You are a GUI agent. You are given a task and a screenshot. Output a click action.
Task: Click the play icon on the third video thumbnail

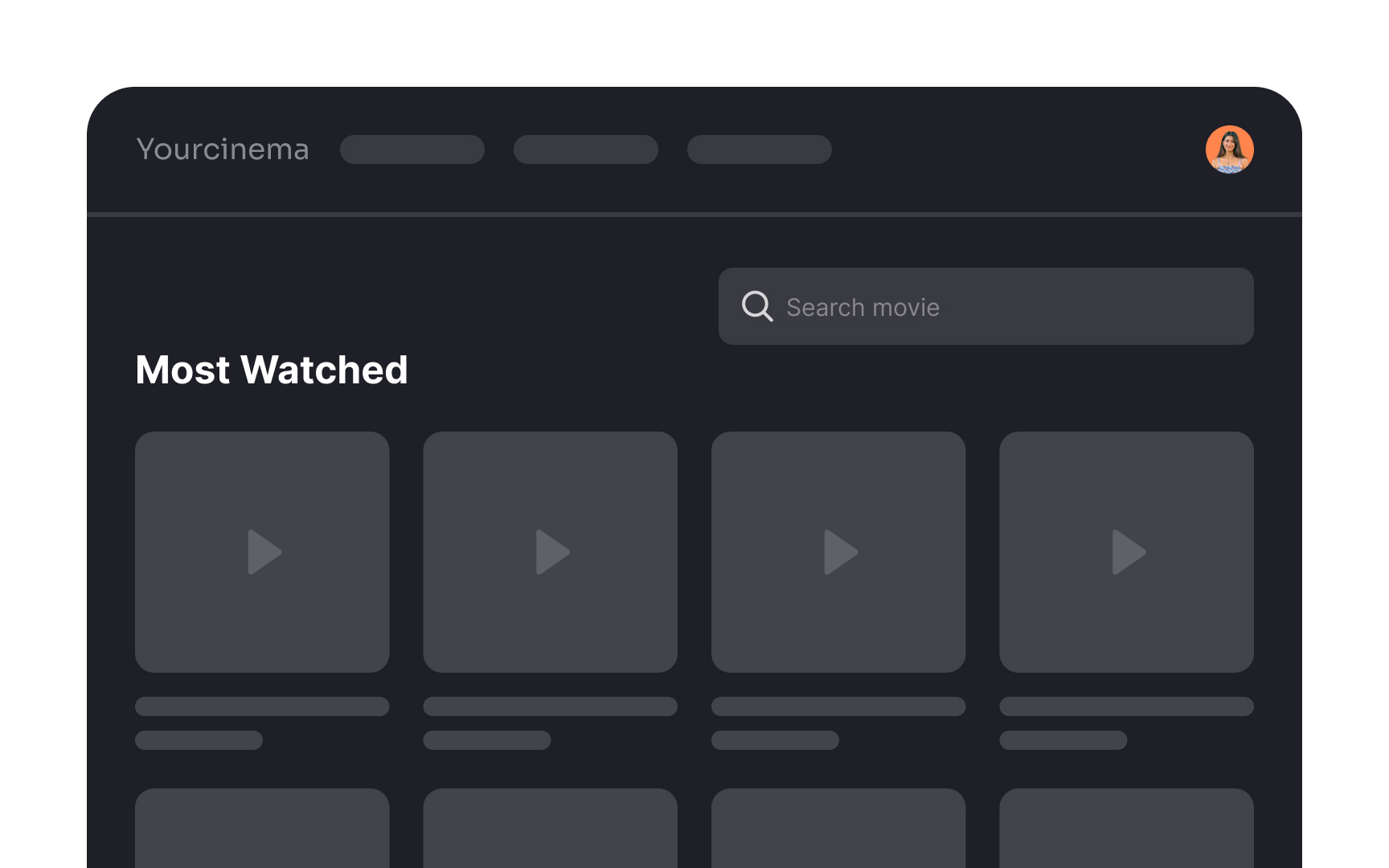841,551
